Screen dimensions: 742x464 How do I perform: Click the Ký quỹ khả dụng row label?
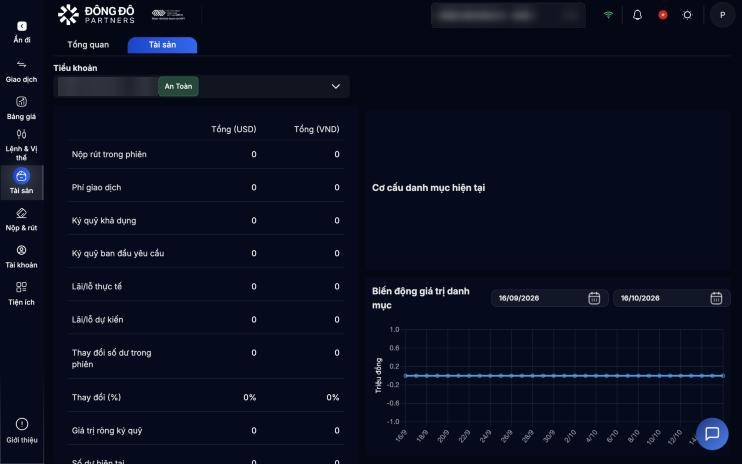coord(104,220)
